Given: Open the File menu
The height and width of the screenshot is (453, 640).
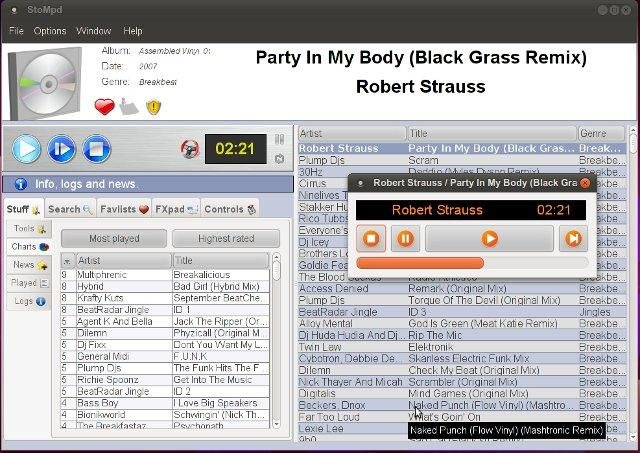Looking at the screenshot, I should coord(16,31).
